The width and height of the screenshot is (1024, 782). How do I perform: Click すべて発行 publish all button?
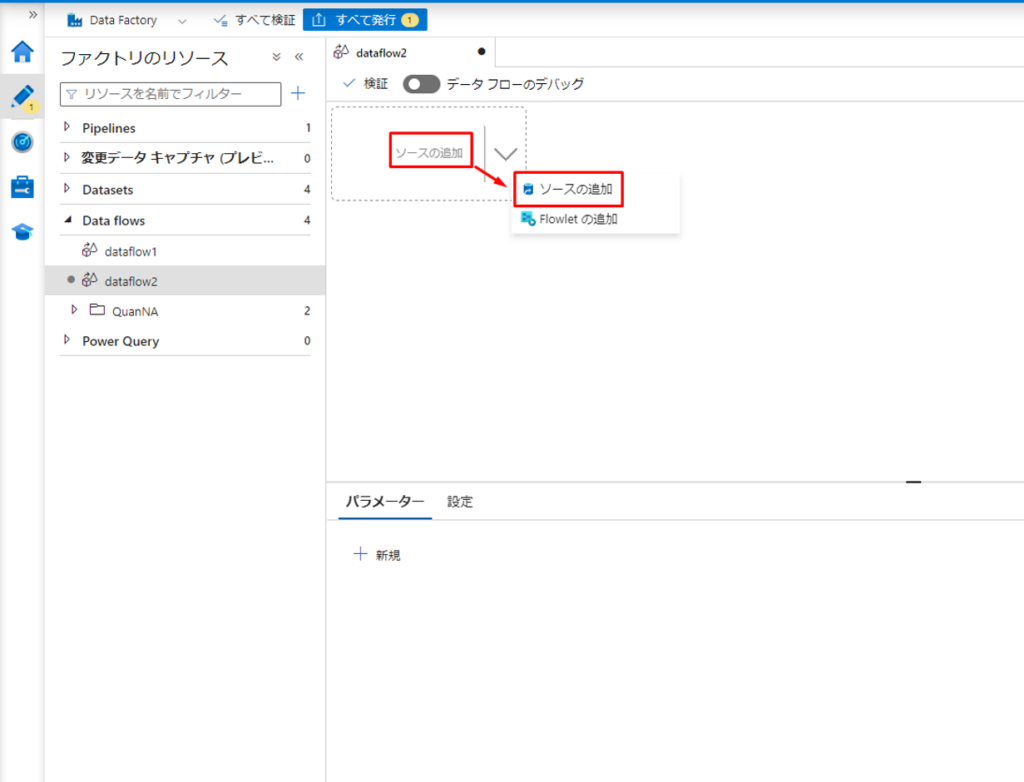pos(365,20)
